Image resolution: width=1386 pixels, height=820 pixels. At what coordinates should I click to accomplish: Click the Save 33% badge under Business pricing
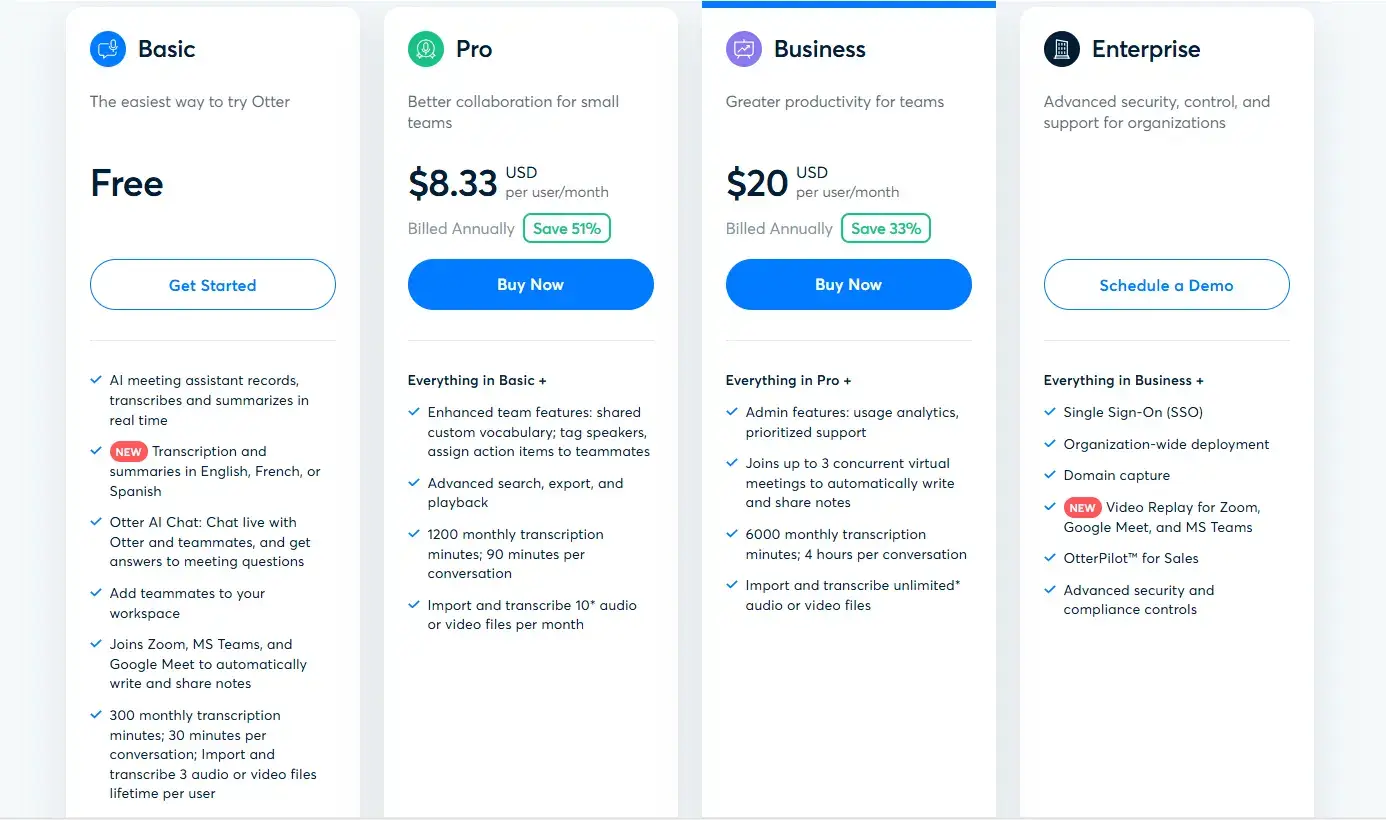[885, 228]
